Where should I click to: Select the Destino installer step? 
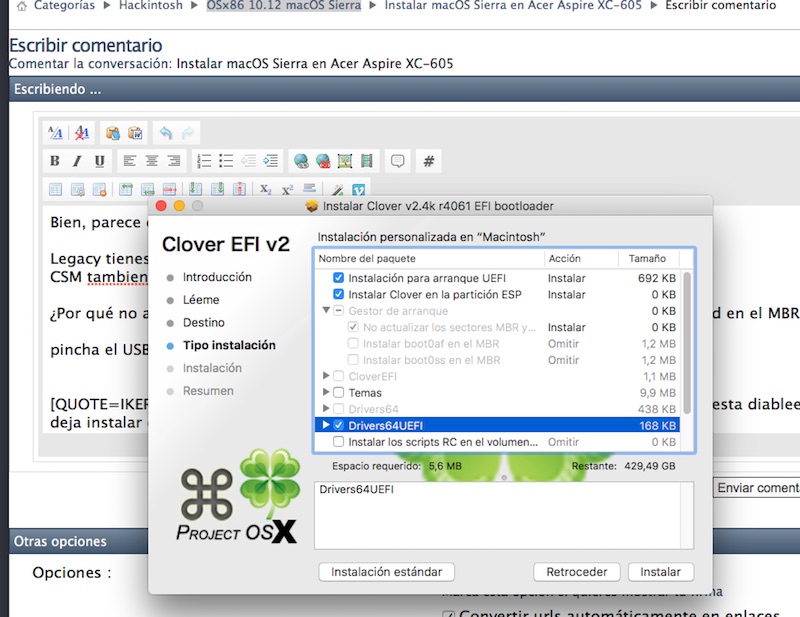204,323
